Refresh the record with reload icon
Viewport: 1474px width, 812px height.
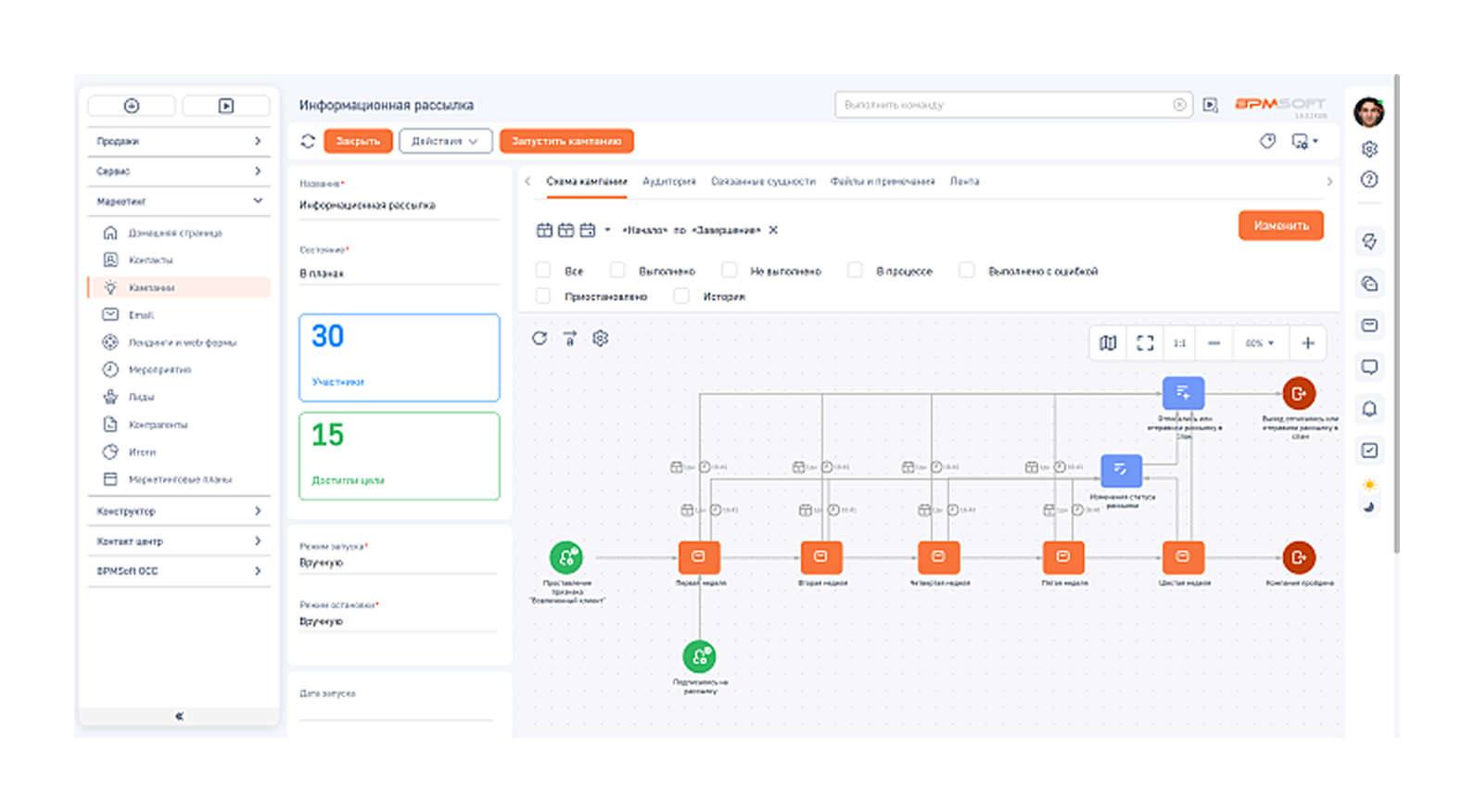click(x=308, y=141)
